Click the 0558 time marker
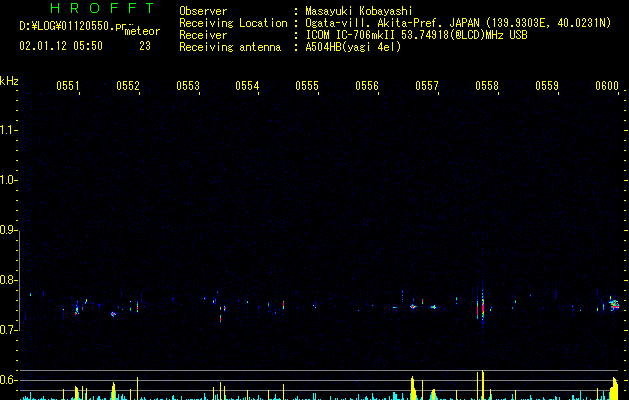The image size is (629, 400). (487, 86)
